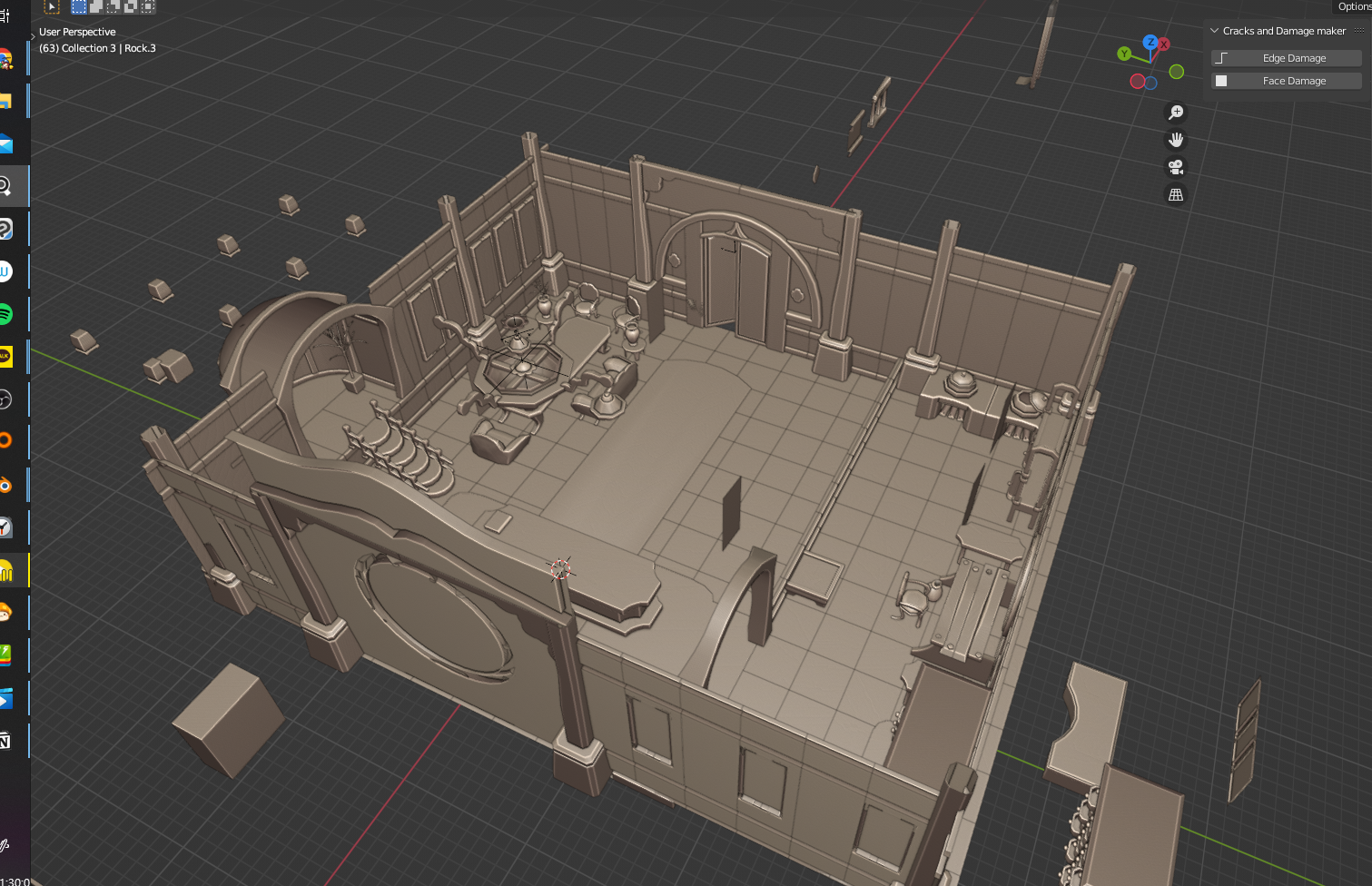The height and width of the screenshot is (886, 1372).
Task: Open the blue W circle app in taskbar
Action: [x=5, y=271]
